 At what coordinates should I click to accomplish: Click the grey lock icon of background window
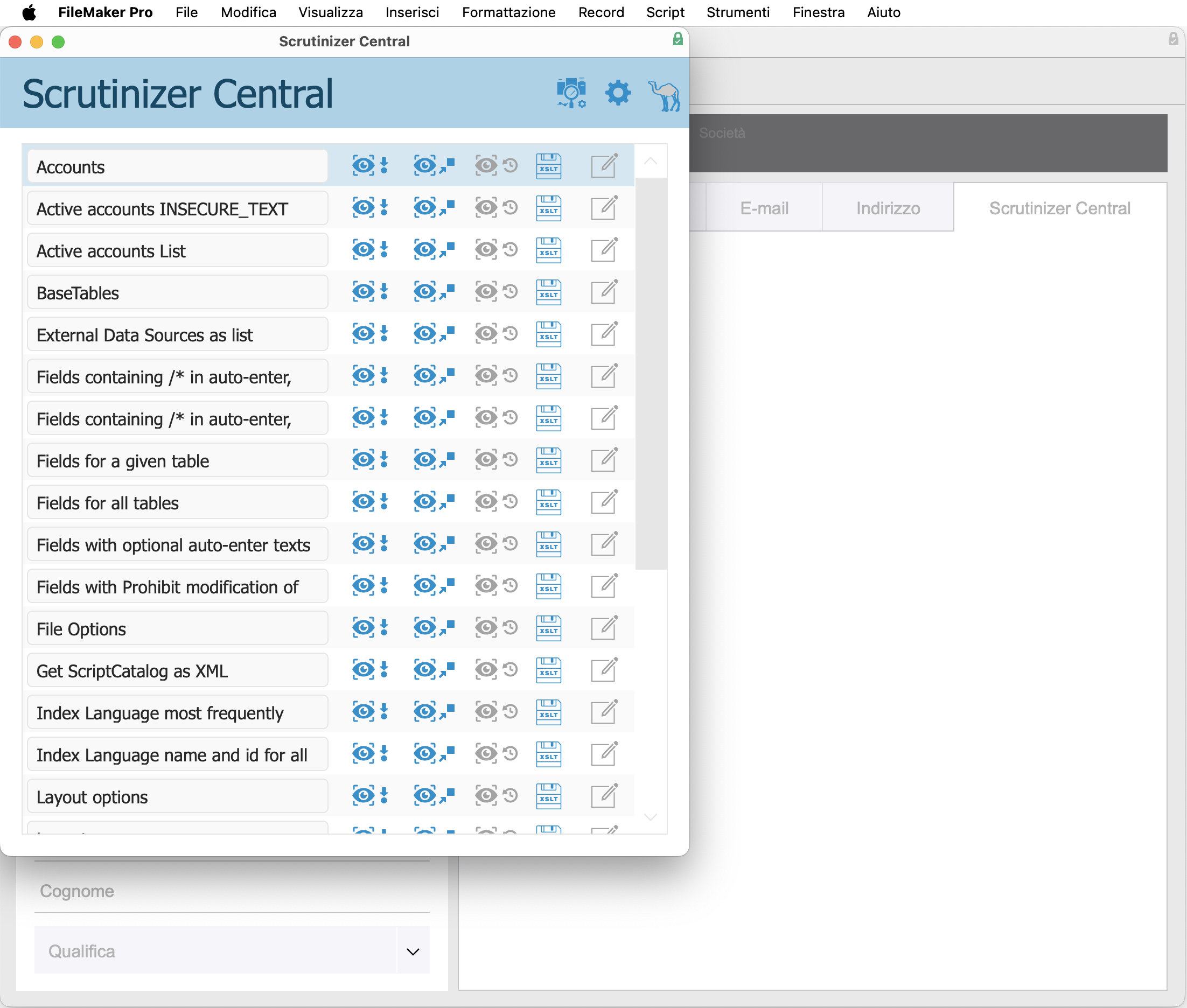coord(1172,39)
